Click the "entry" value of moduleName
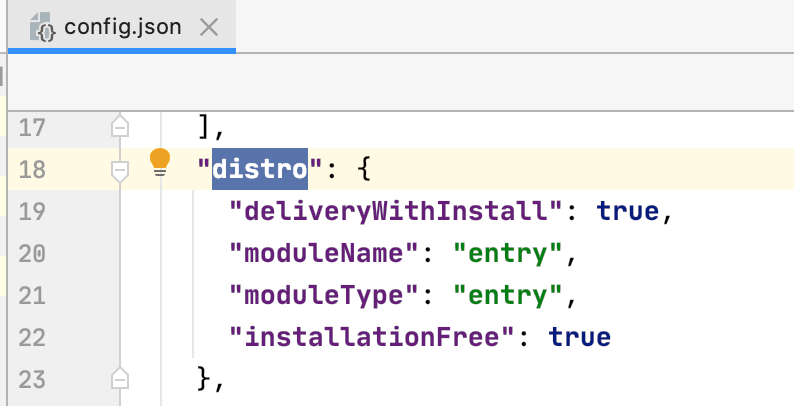 click(x=508, y=253)
